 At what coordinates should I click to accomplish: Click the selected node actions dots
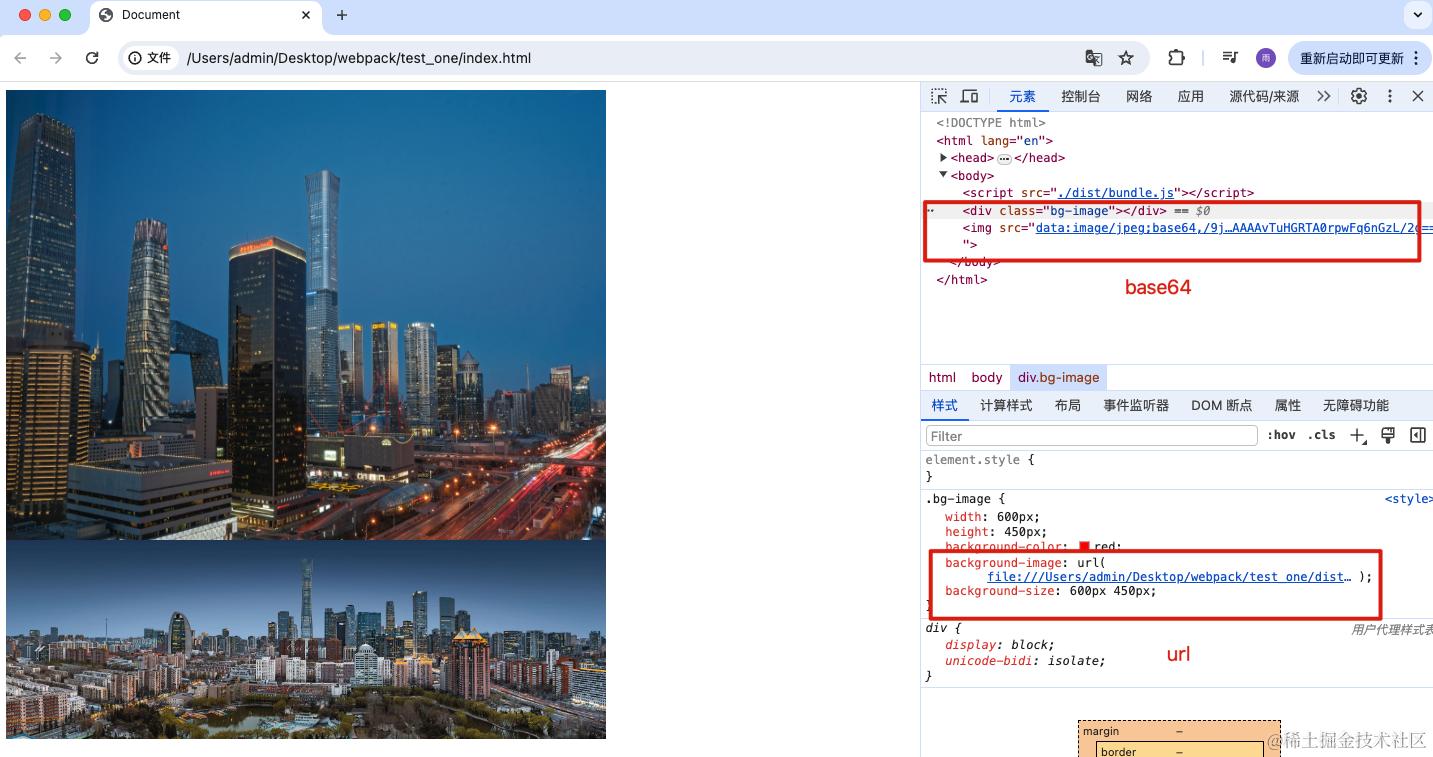click(x=931, y=211)
